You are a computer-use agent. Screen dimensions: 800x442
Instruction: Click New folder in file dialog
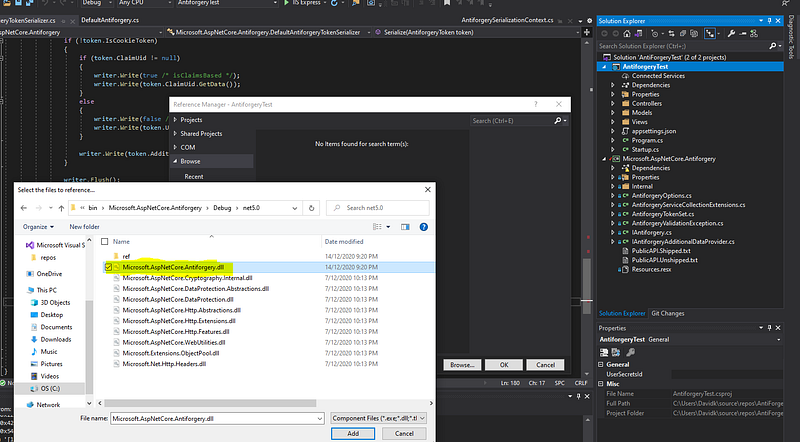84,227
